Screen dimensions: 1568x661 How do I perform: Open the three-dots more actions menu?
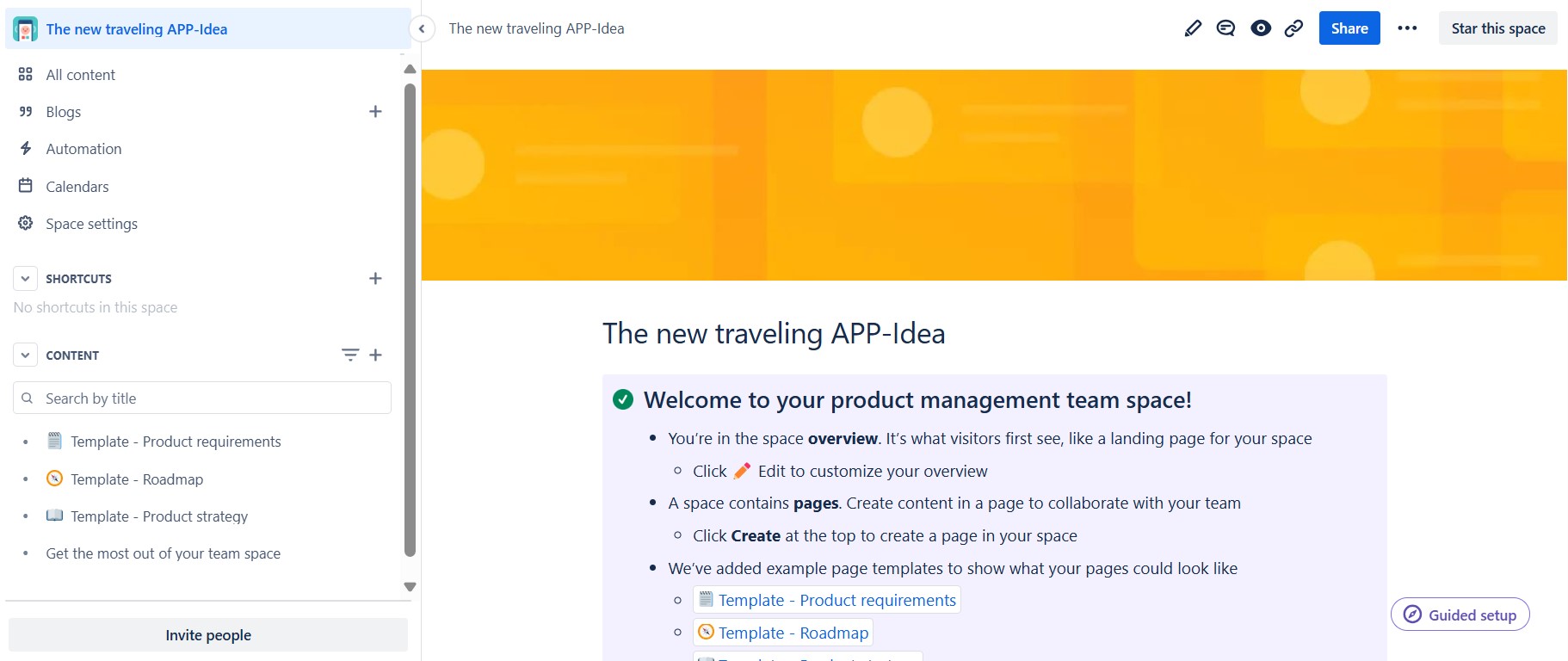point(1407,28)
